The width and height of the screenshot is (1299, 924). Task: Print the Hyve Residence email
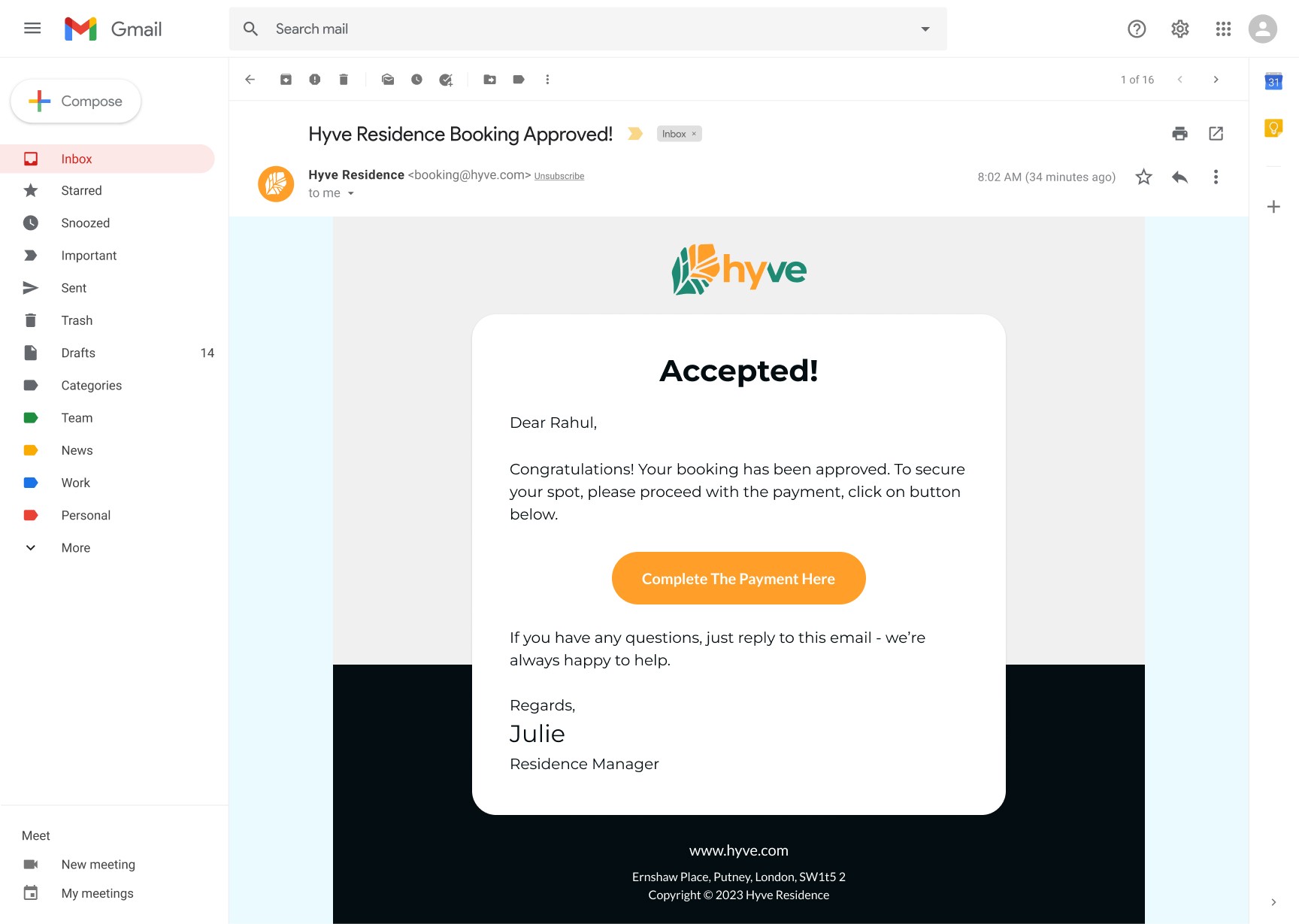click(1179, 133)
